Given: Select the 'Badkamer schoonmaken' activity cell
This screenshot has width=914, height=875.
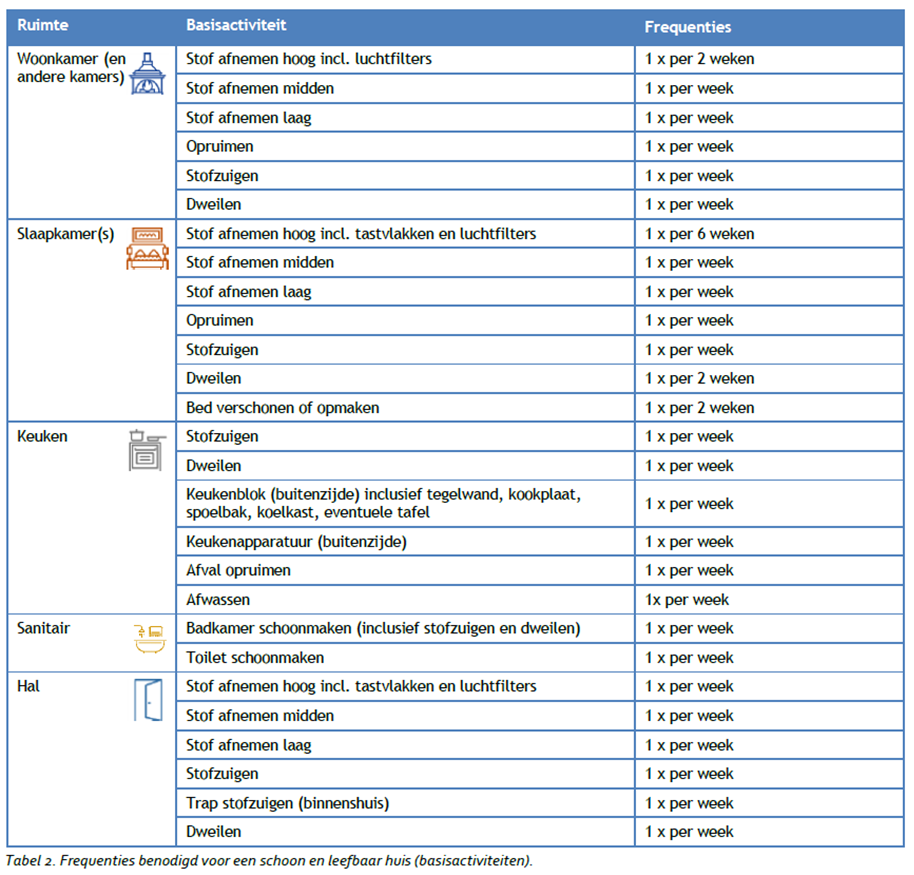Looking at the screenshot, I should 382,629.
